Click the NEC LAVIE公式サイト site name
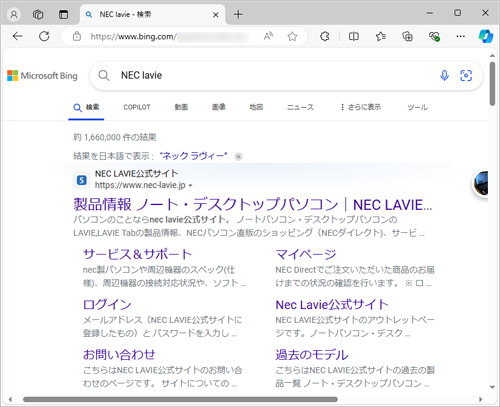The width and height of the screenshot is (500, 407). tap(136, 174)
